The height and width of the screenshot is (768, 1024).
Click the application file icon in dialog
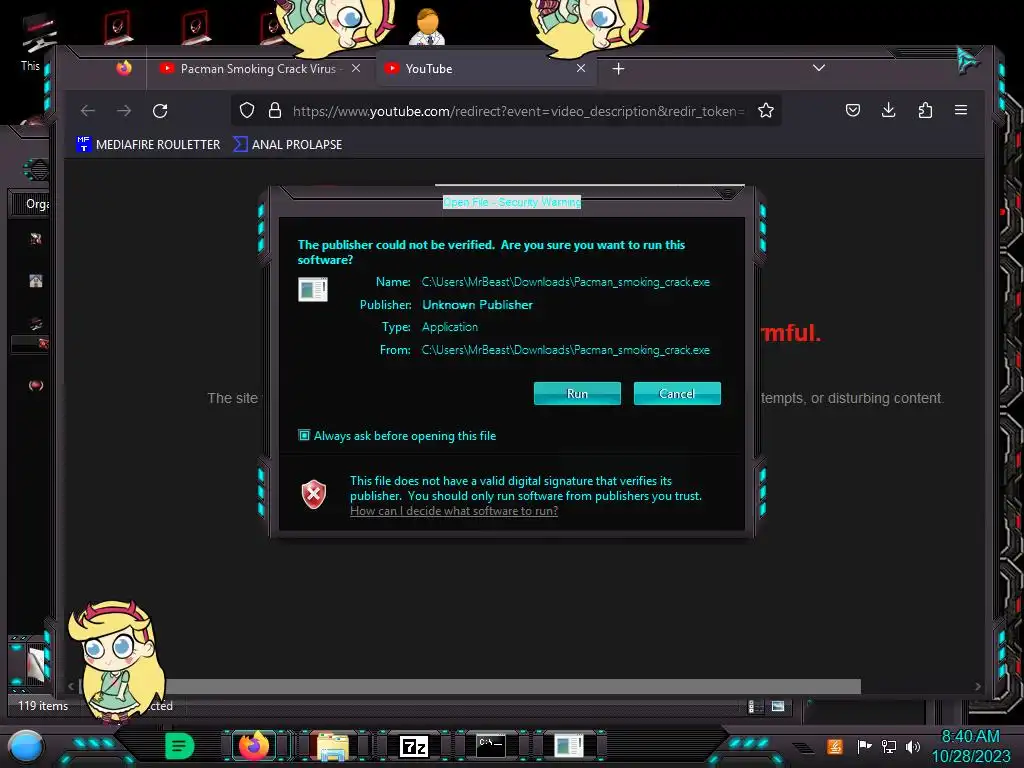313,289
